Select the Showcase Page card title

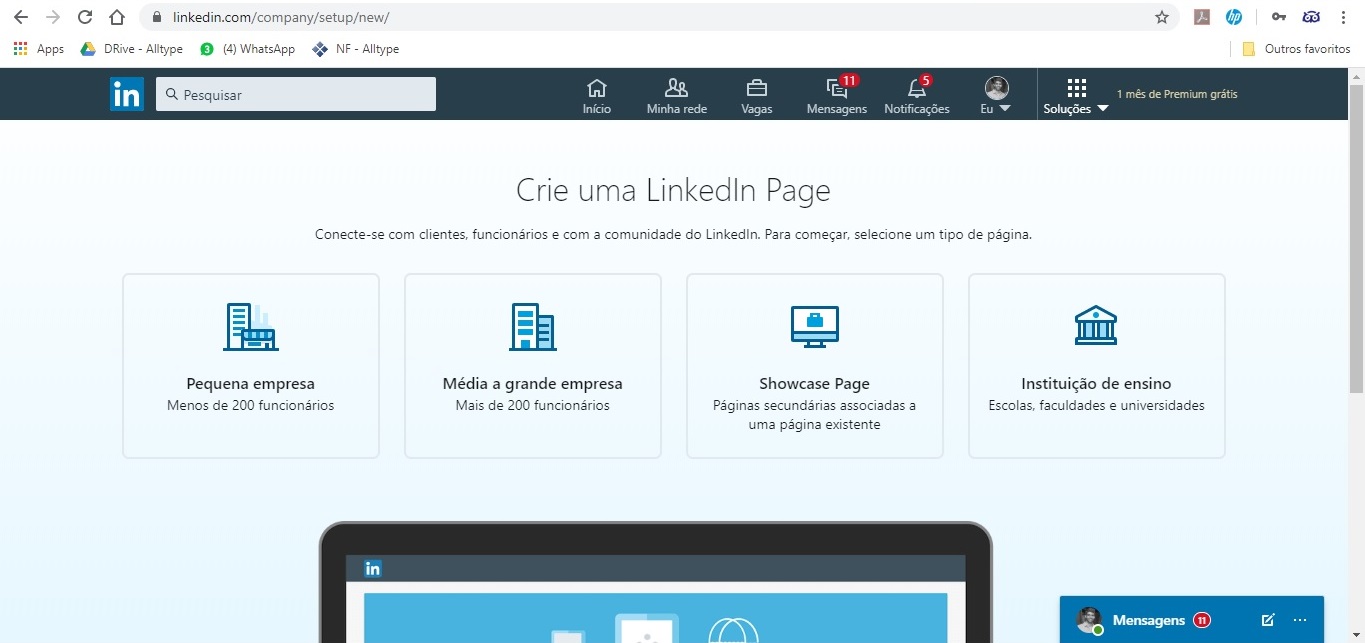coord(814,384)
